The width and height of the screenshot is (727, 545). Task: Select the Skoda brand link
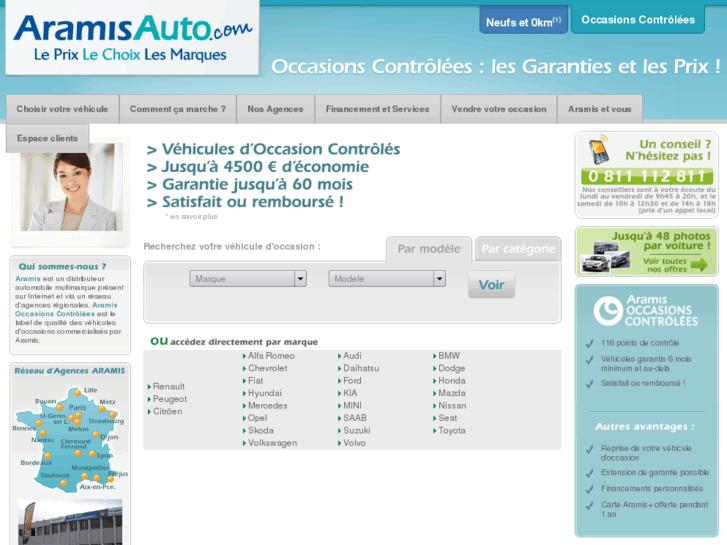pos(261,430)
